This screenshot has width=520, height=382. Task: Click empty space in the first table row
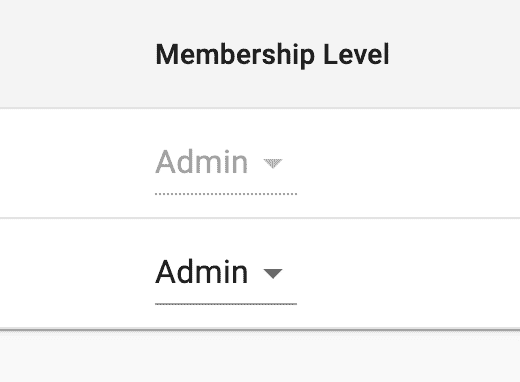[407, 163]
